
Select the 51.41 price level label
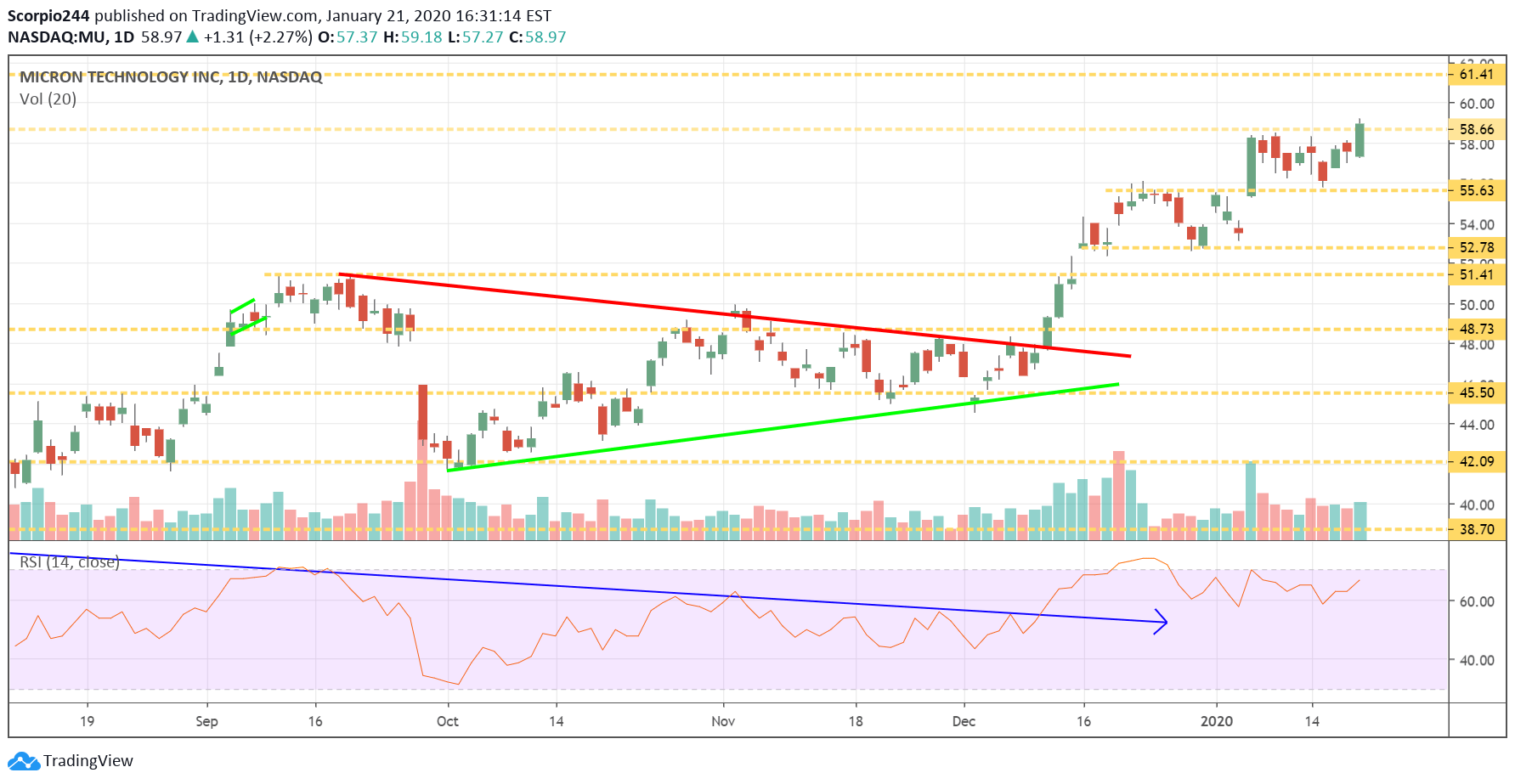1476,274
